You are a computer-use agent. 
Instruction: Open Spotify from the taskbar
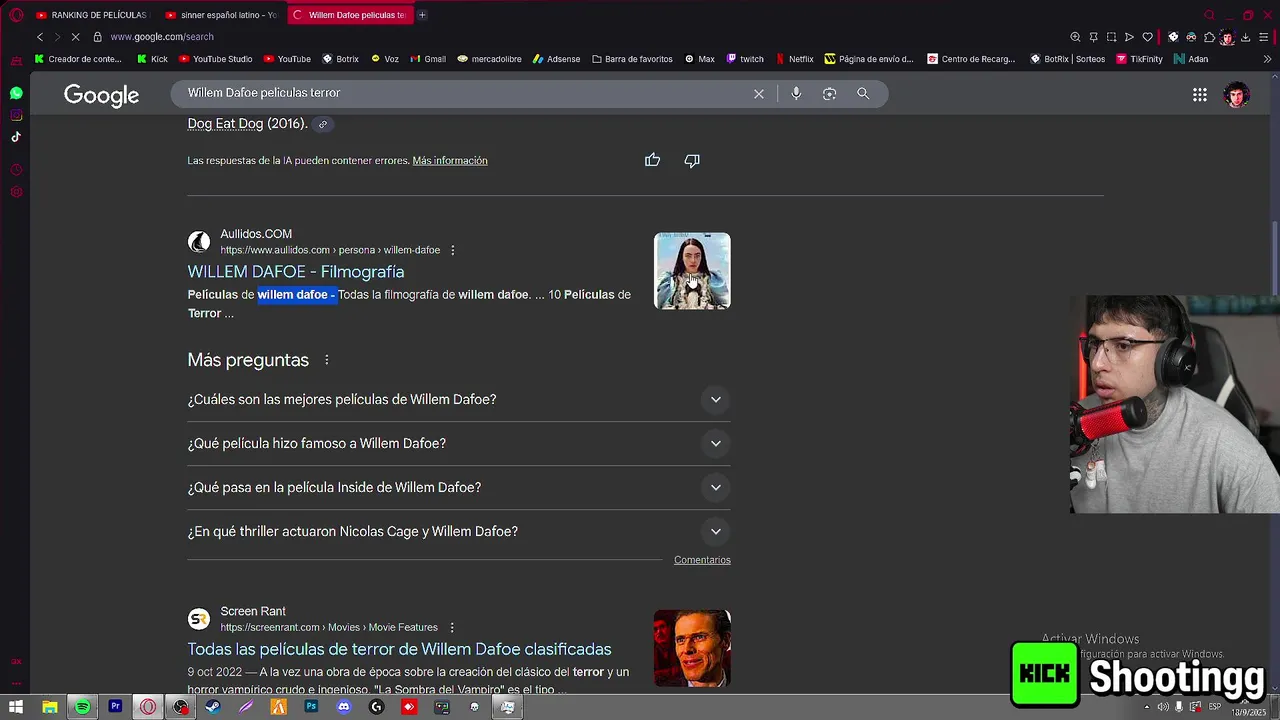tap(82, 707)
